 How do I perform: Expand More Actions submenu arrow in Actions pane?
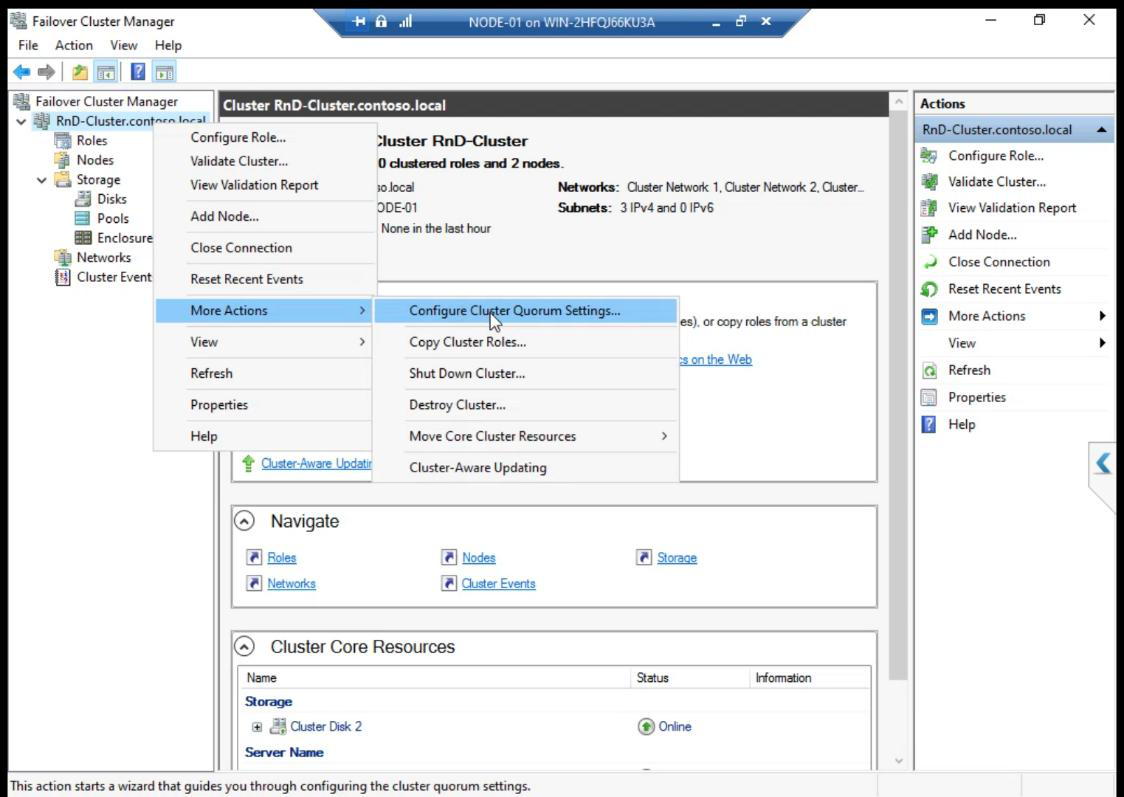(1102, 316)
